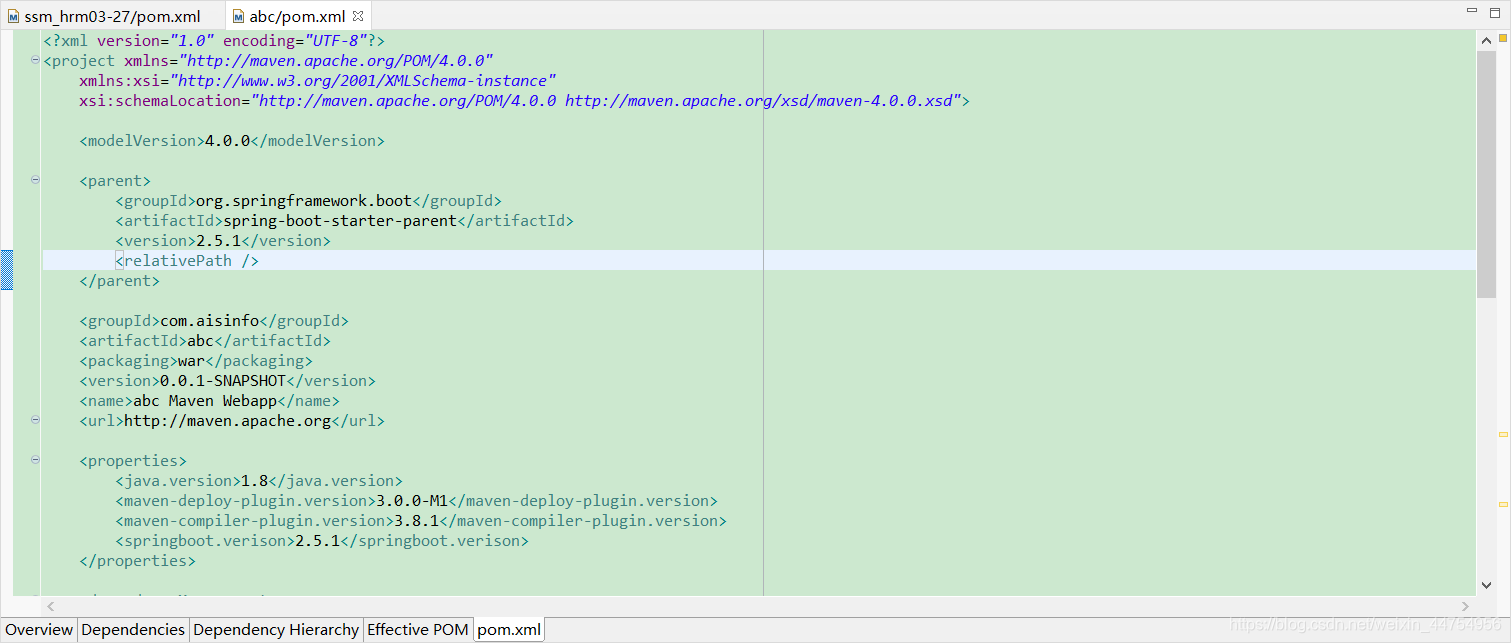Click the http://maven.apache.org url text
1511x643 pixels.
(x=227, y=420)
